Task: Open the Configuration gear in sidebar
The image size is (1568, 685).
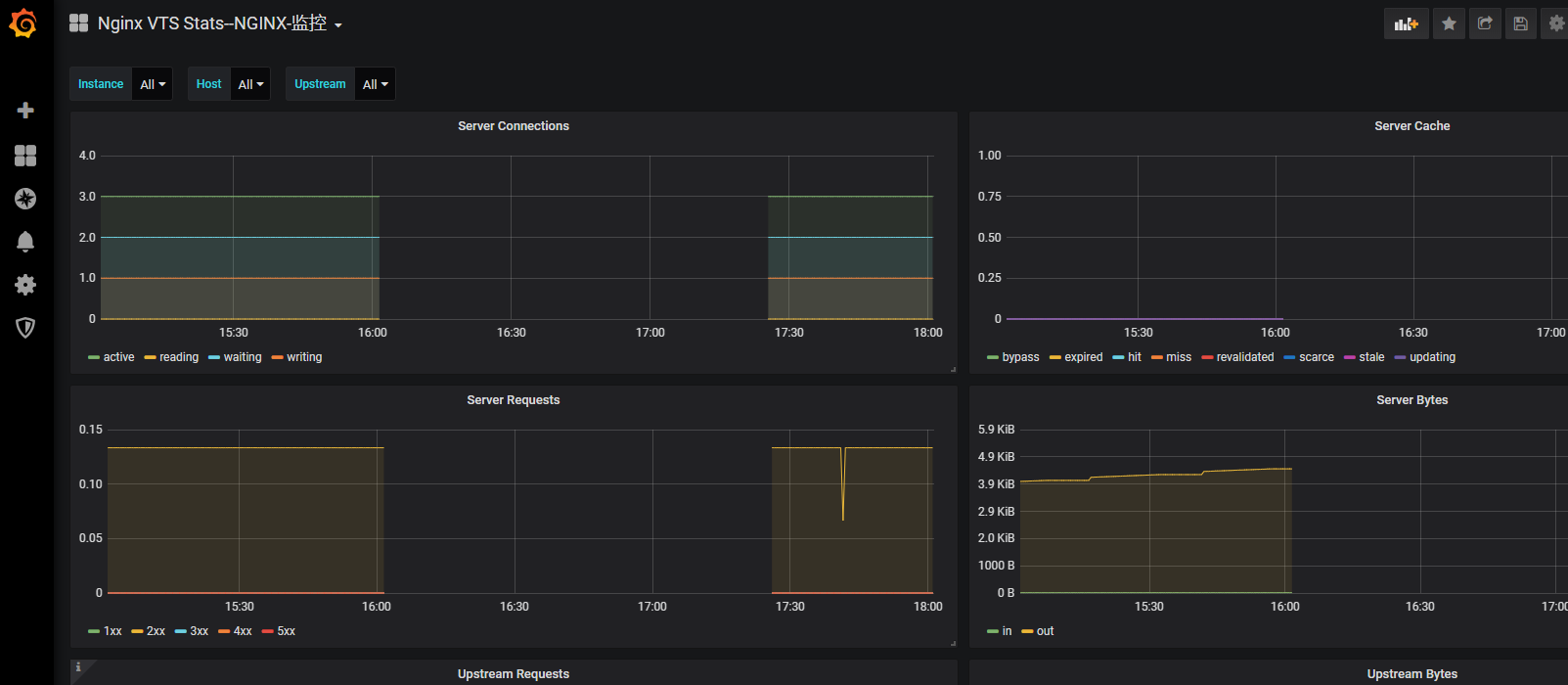Action: tap(25, 285)
